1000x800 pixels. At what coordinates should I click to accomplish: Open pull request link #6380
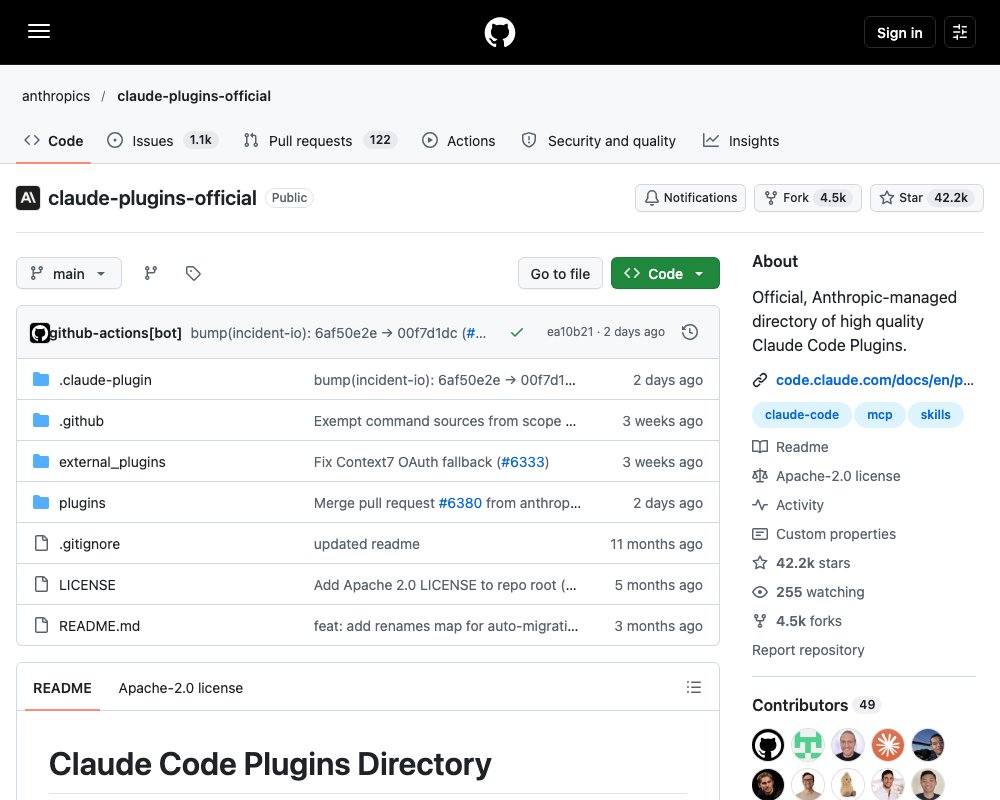pos(460,503)
